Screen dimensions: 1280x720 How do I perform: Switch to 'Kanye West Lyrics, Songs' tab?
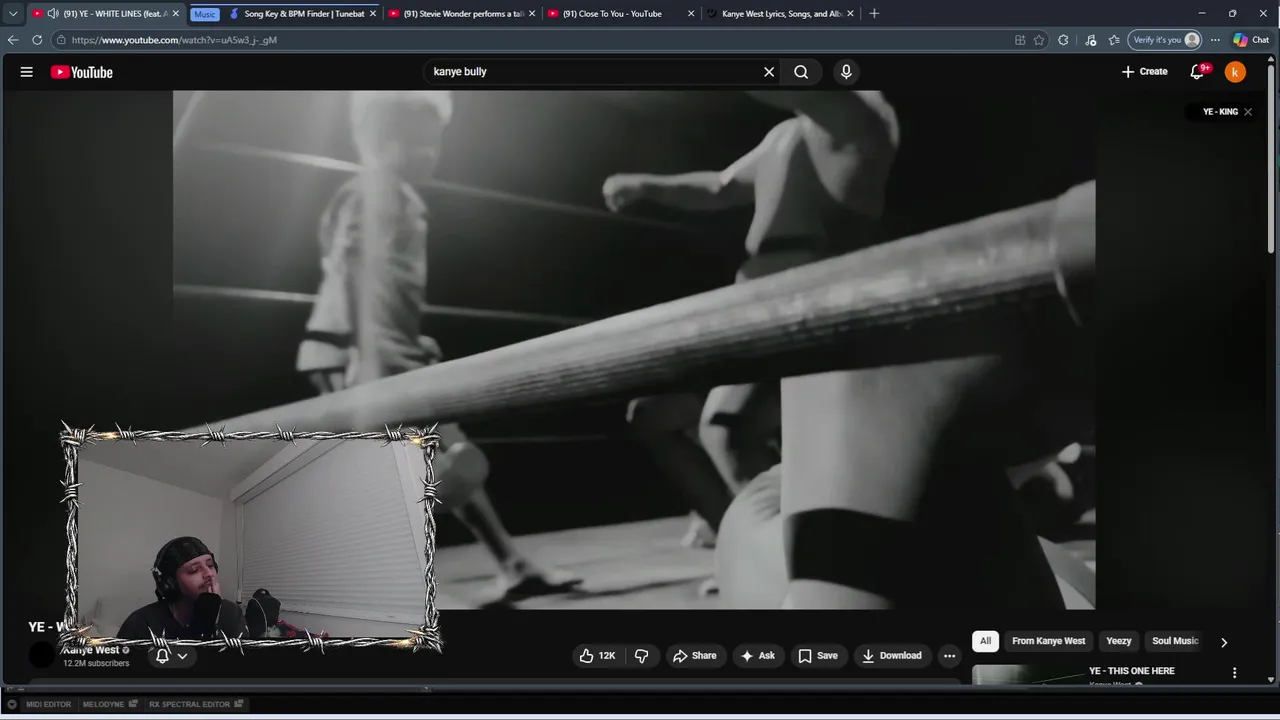click(780, 14)
